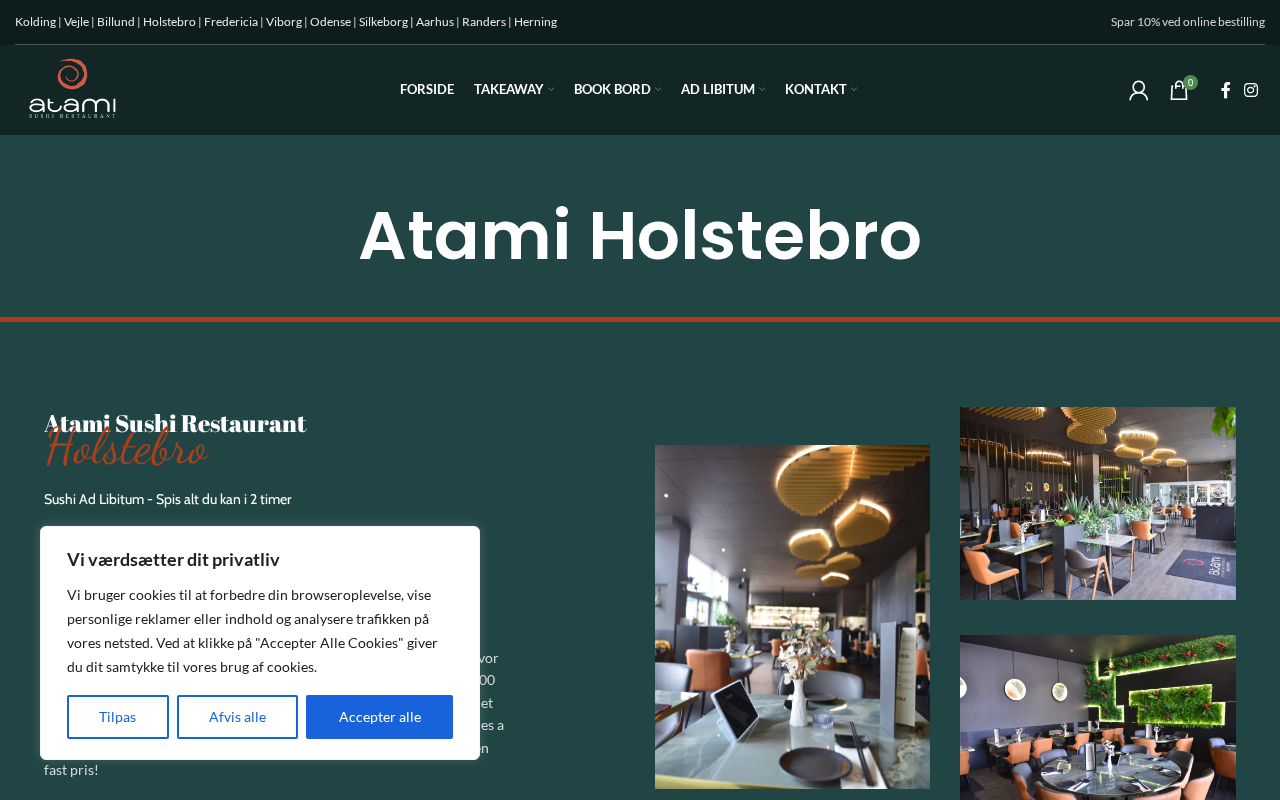This screenshot has width=1280, height=800.
Task: Click the 'Atami Holstebro' page title
Action: (640, 235)
